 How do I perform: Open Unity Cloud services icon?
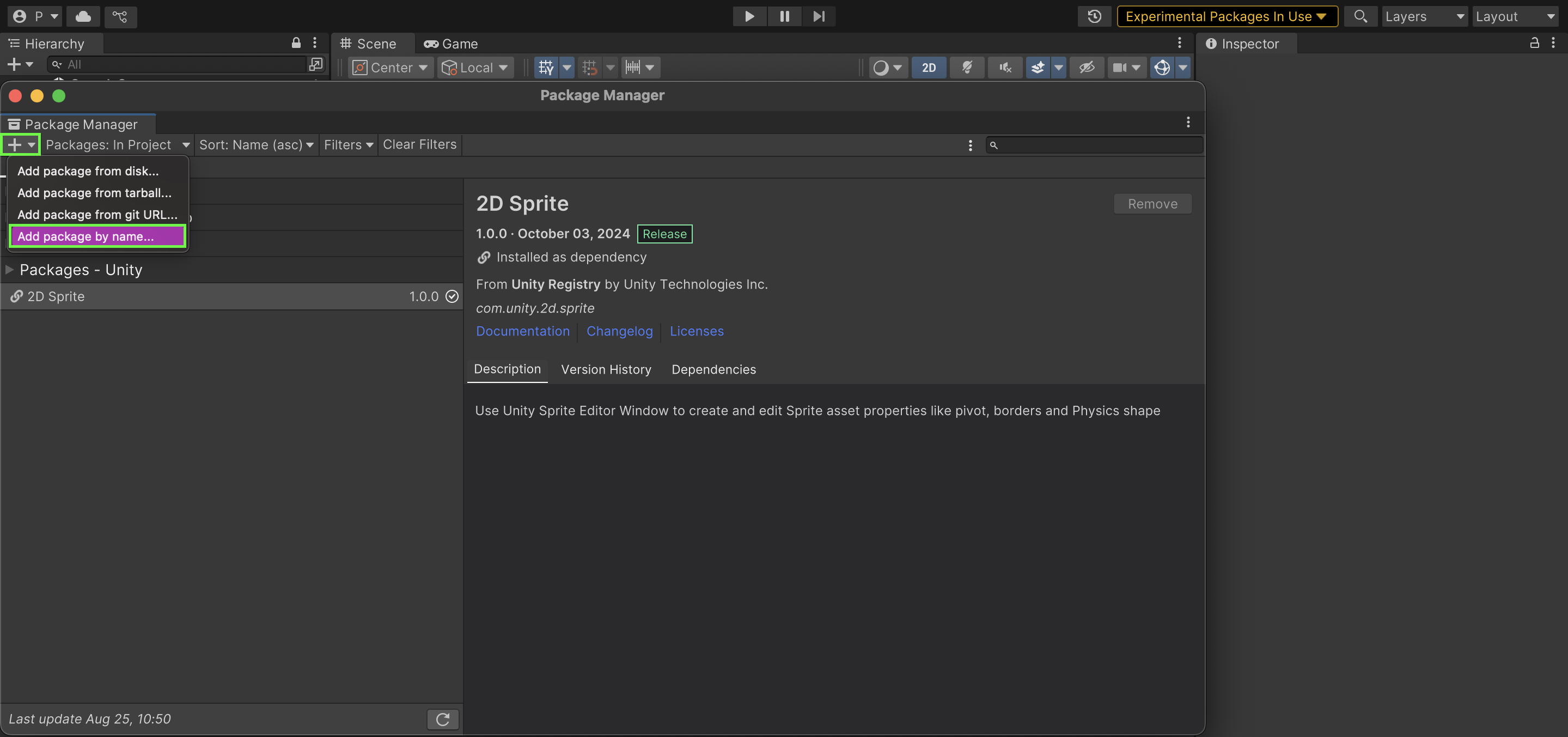[83, 16]
